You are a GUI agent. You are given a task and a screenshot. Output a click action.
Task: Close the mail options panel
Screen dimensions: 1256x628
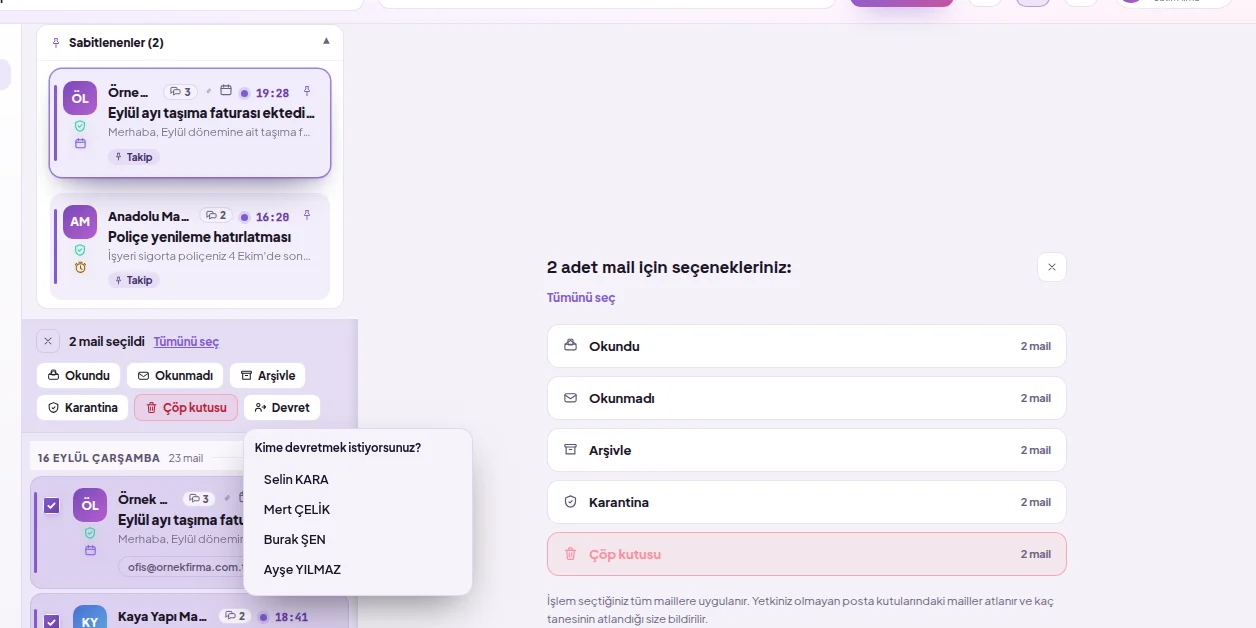coord(1052,267)
